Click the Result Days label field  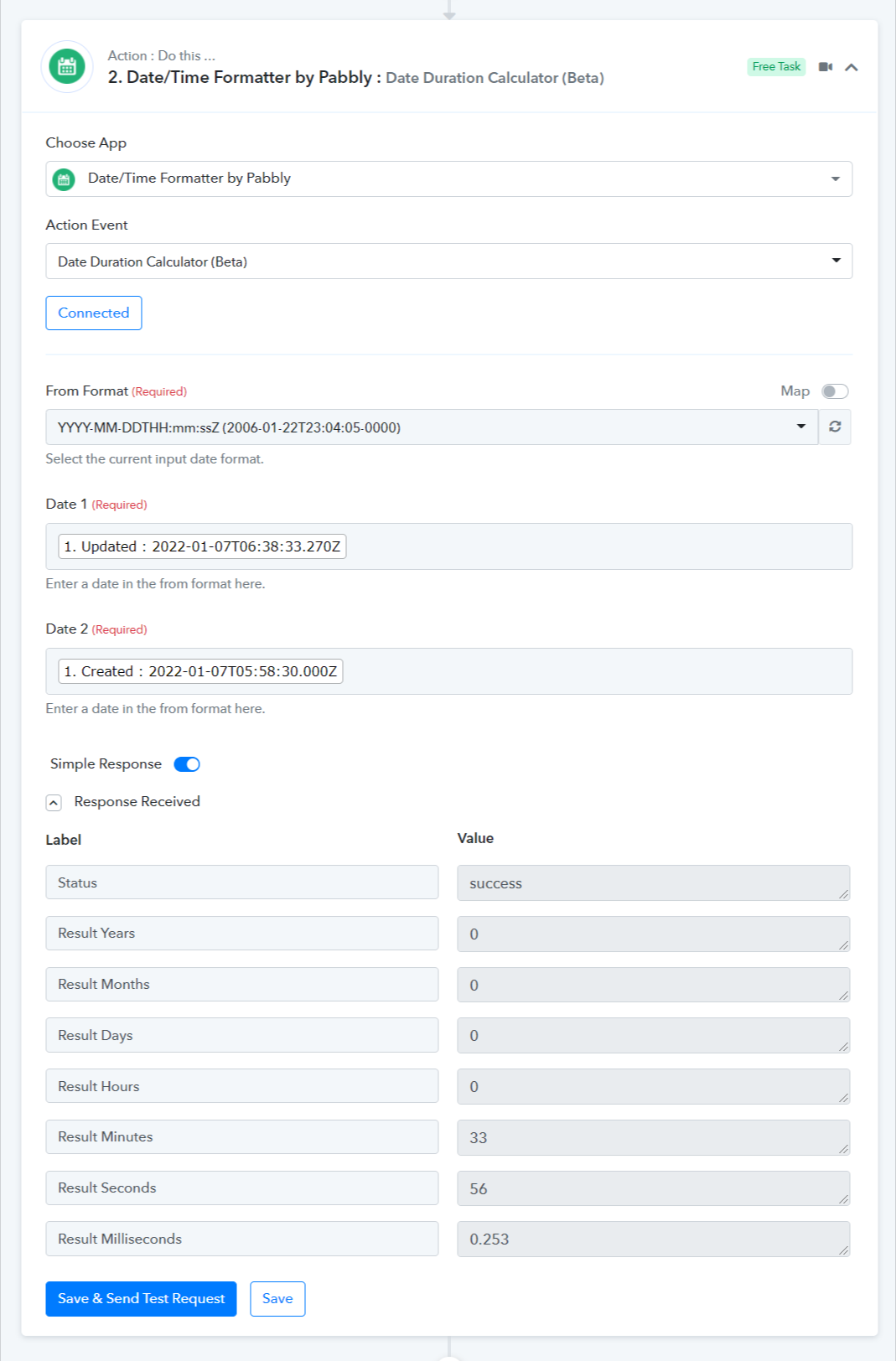pyautogui.click(x=242, y=1035)
